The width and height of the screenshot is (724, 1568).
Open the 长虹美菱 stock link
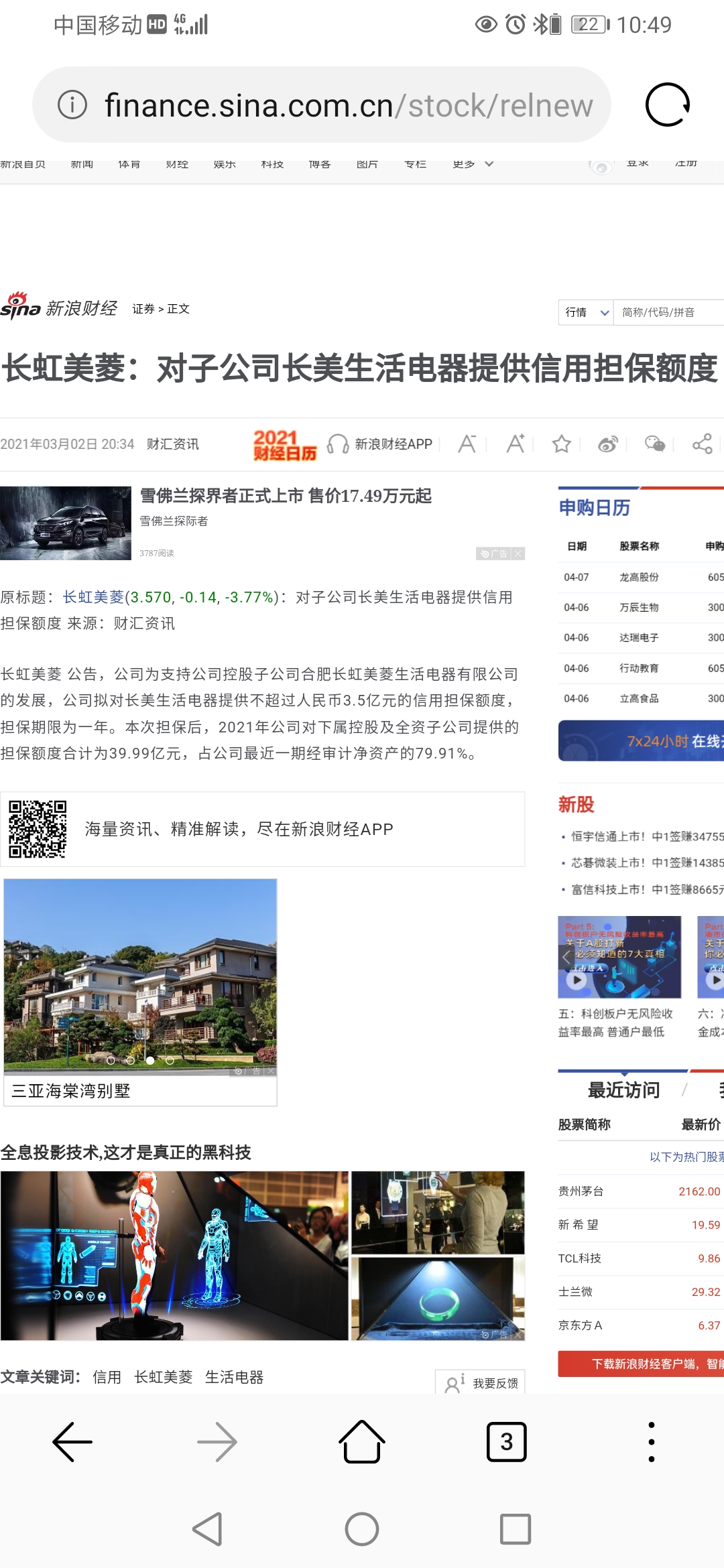click(x=93, y=597)
